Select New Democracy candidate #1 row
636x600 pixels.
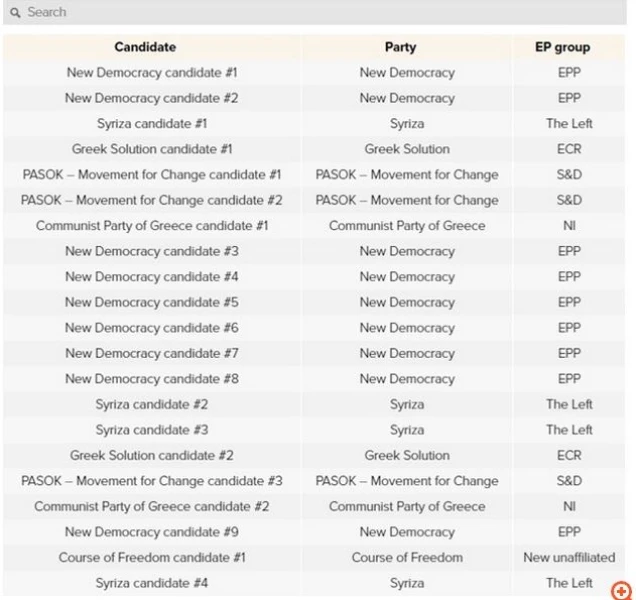[x=152, y=73]
